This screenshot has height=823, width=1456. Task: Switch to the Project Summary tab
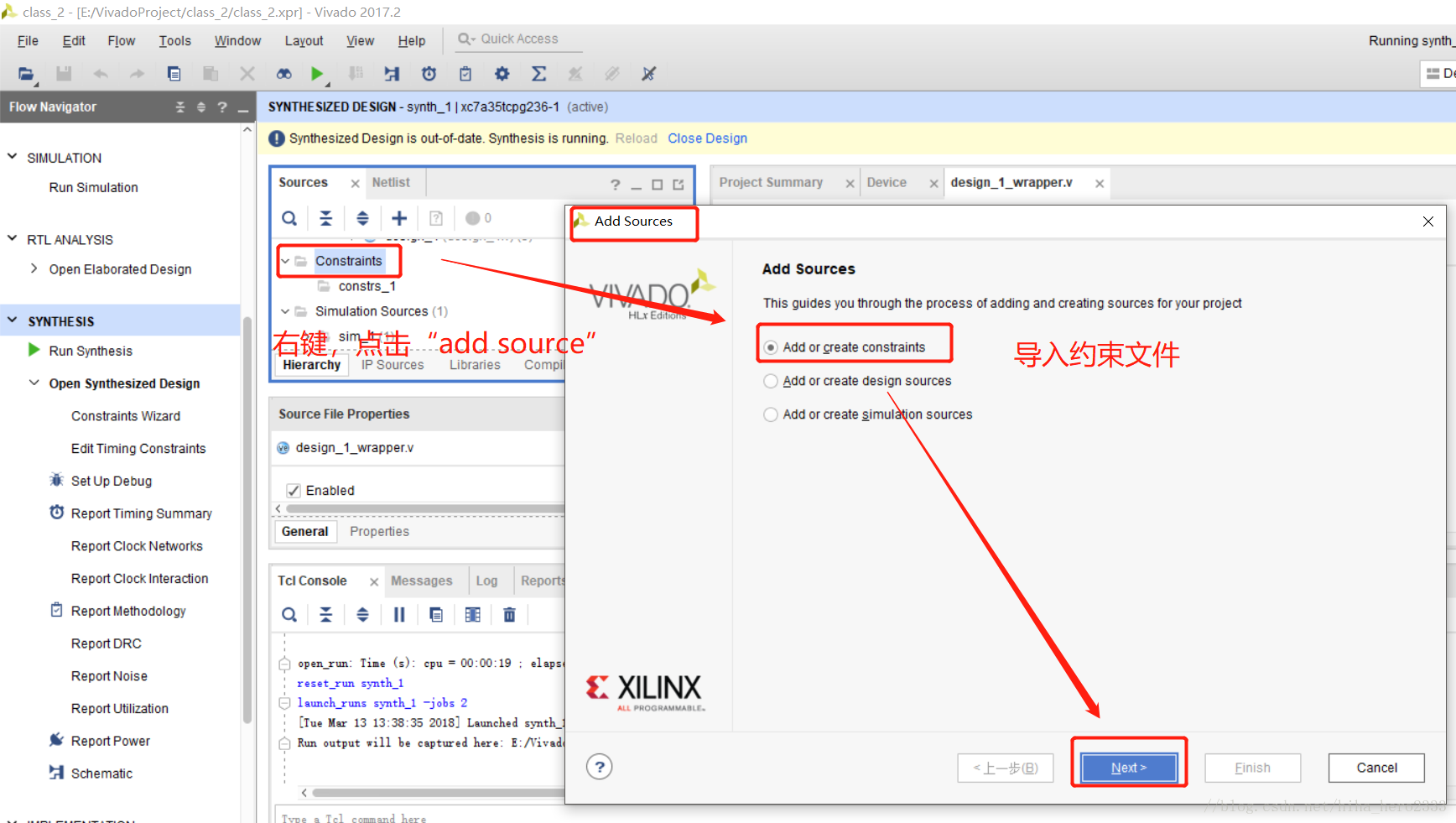point(771,182)
